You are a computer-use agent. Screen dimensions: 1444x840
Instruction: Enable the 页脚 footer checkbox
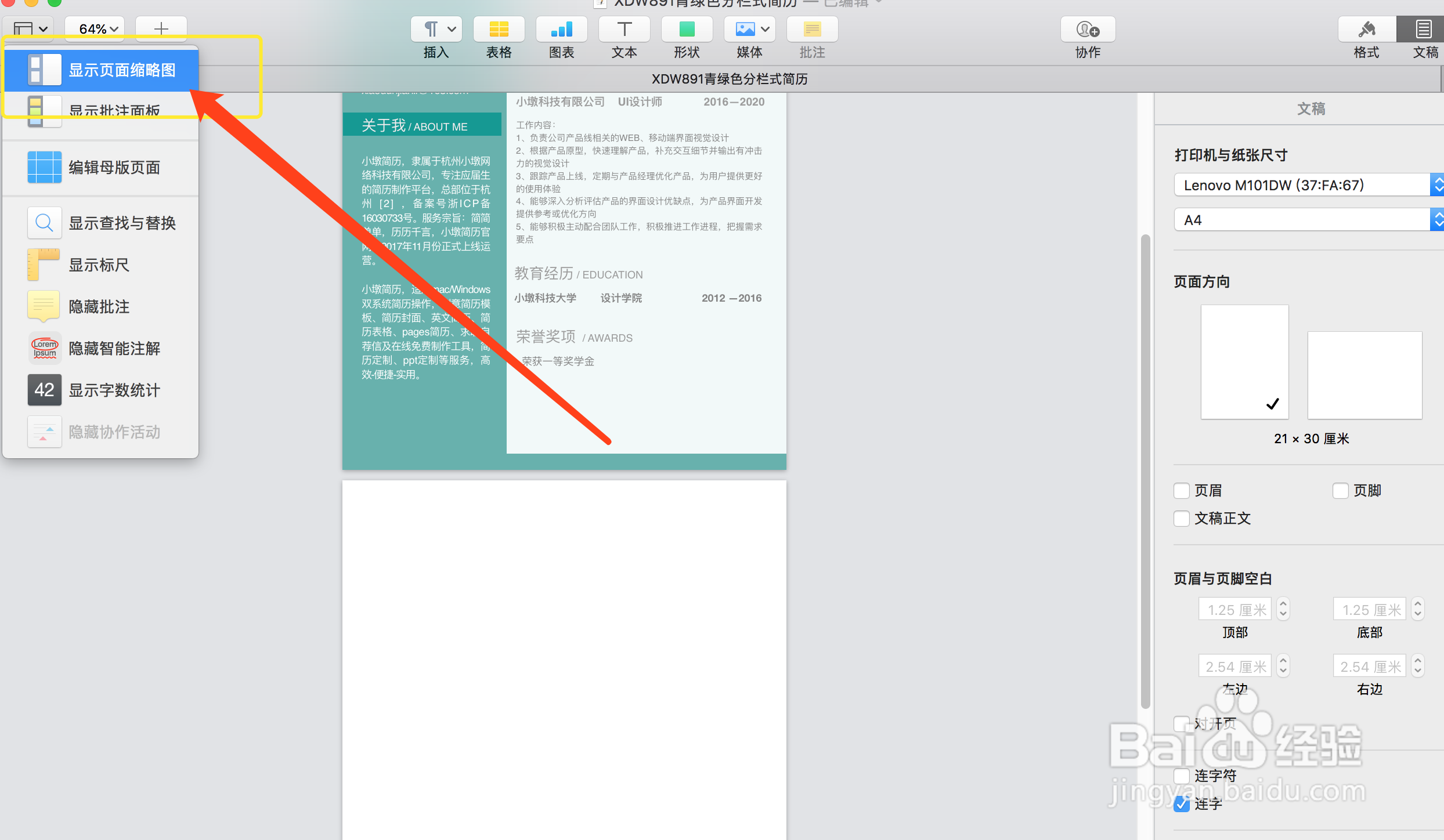pyautogui.click(x=1340, y=491)
